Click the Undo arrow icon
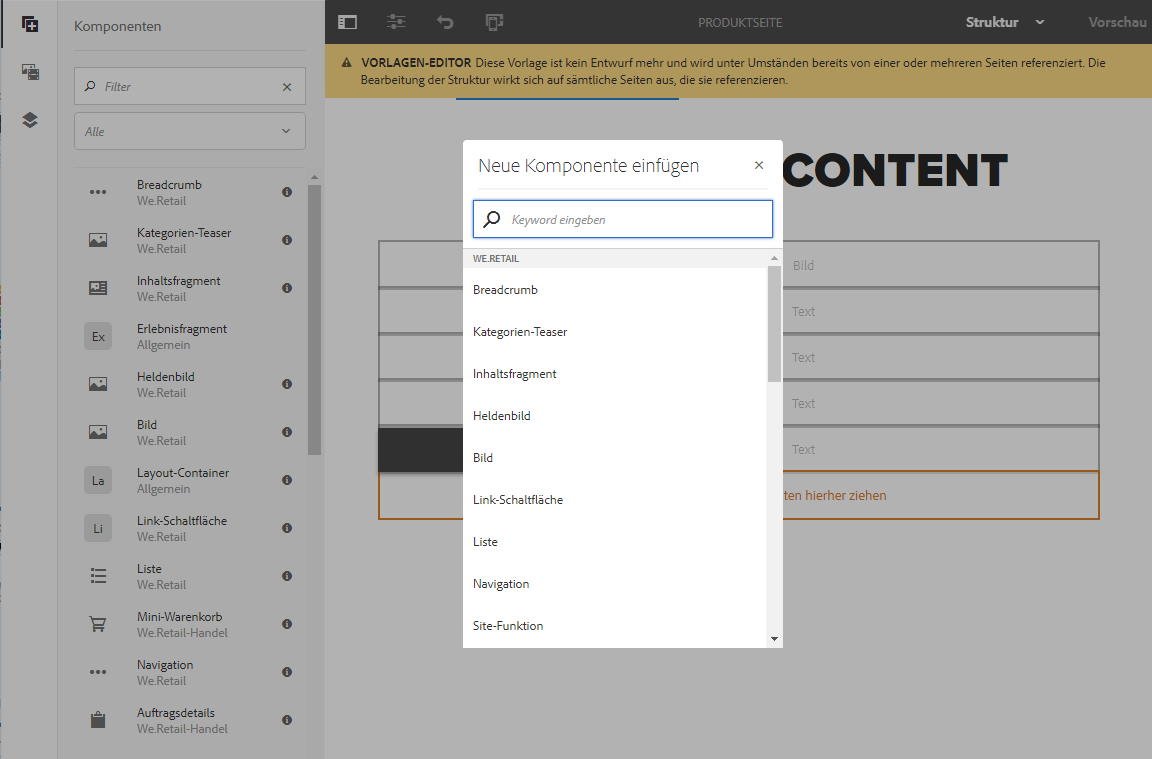 [x=445, y=22]
